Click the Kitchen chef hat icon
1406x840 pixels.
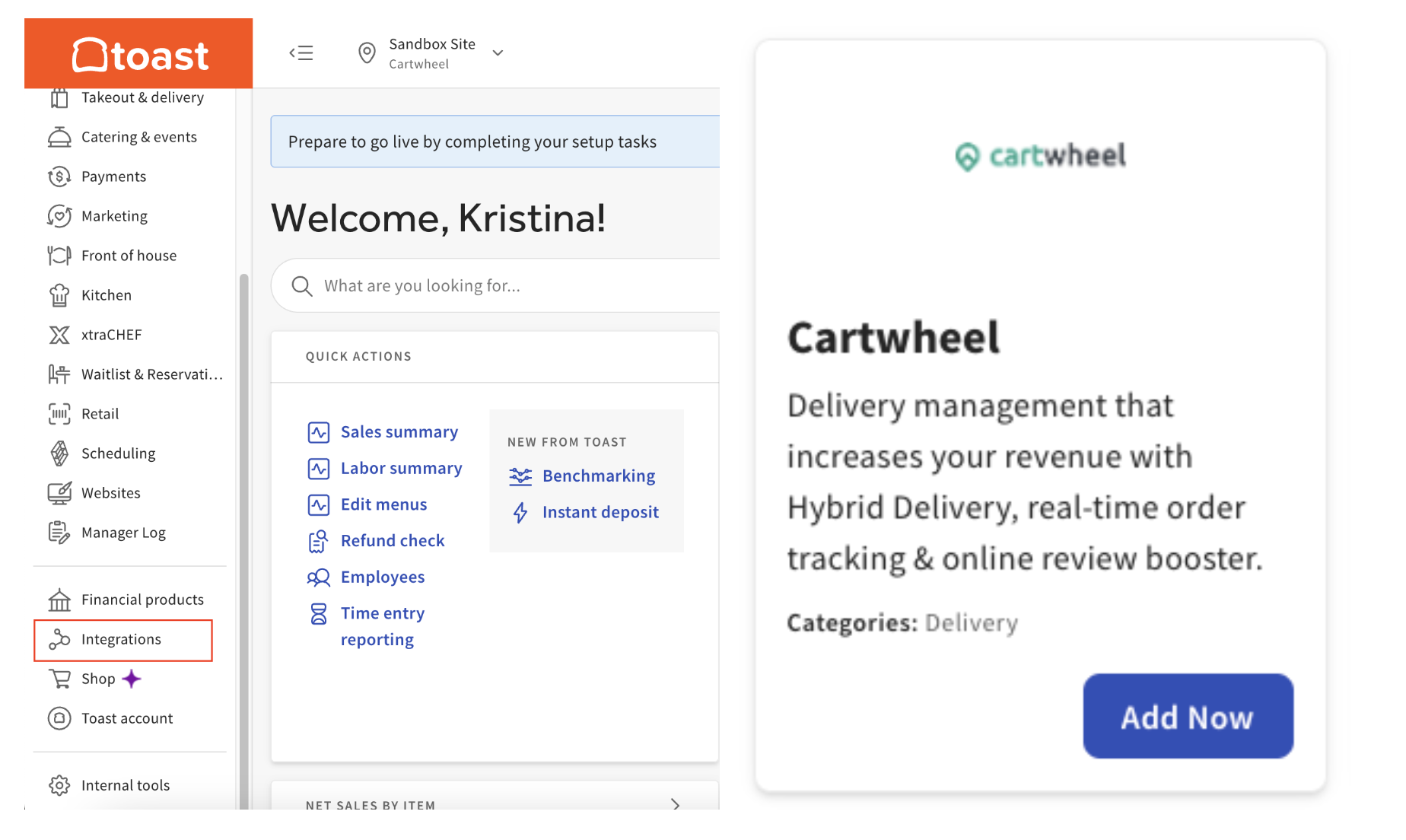click(59, 295)
